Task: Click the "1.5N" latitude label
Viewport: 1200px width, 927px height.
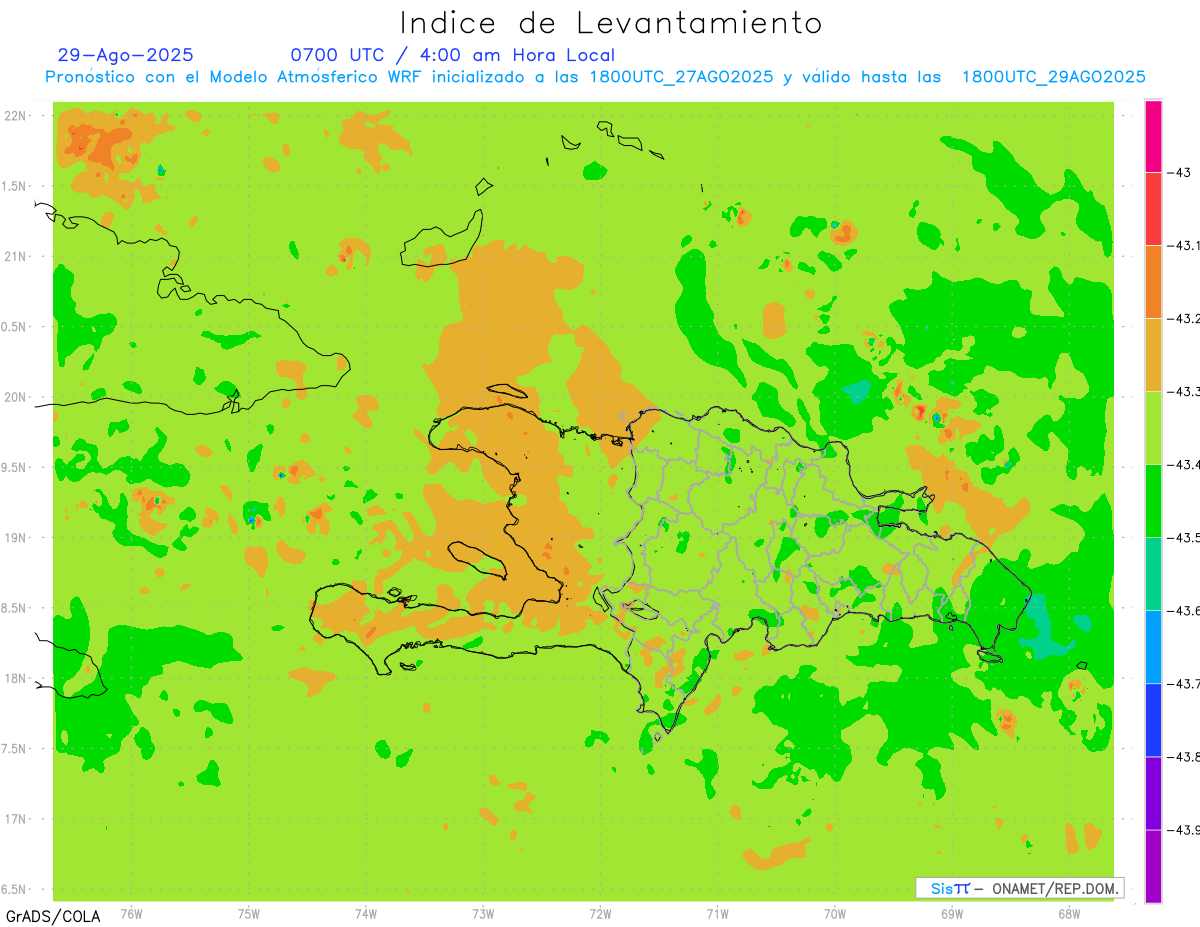Action: click(x=14, y=186)
